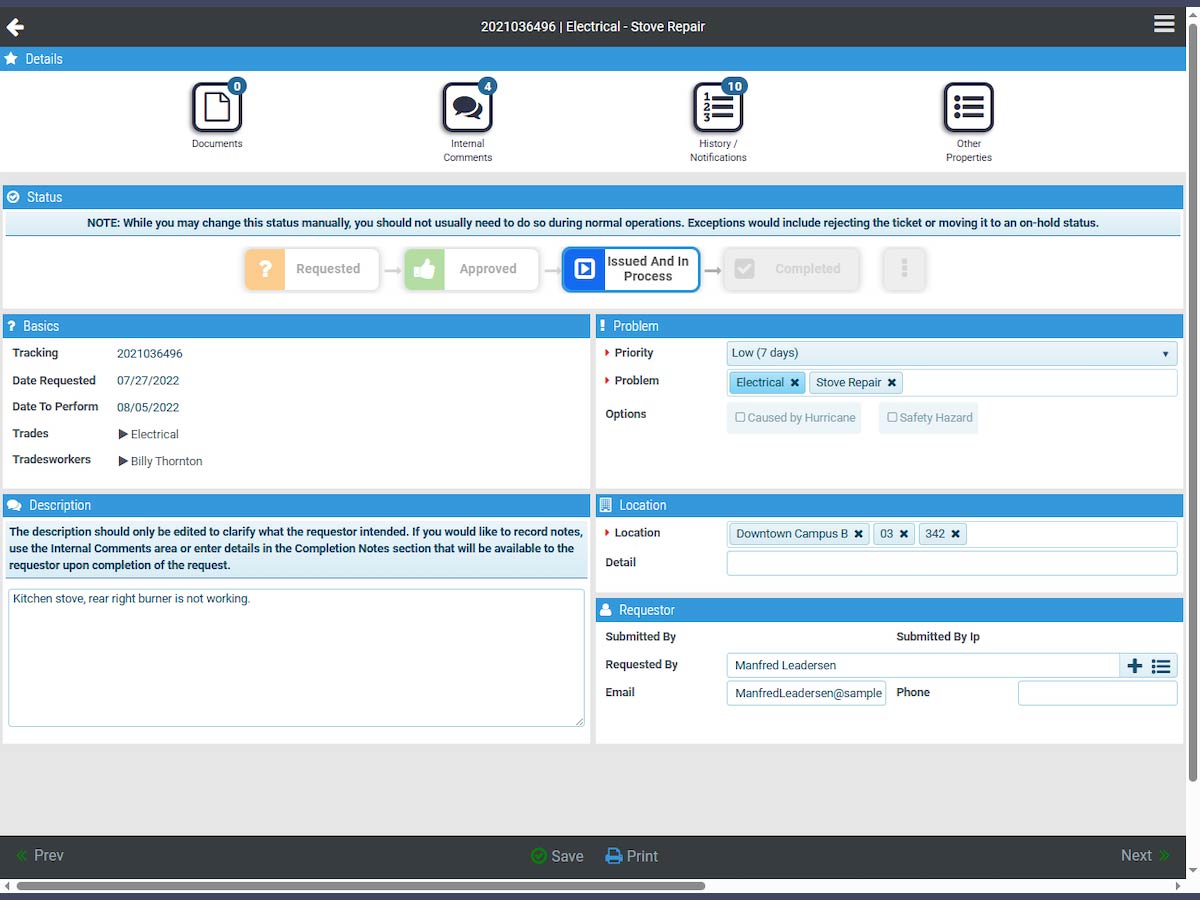Enable Caused by Hurricane checkbox
Screen dimensions: 1200x900
click(740, 417)
